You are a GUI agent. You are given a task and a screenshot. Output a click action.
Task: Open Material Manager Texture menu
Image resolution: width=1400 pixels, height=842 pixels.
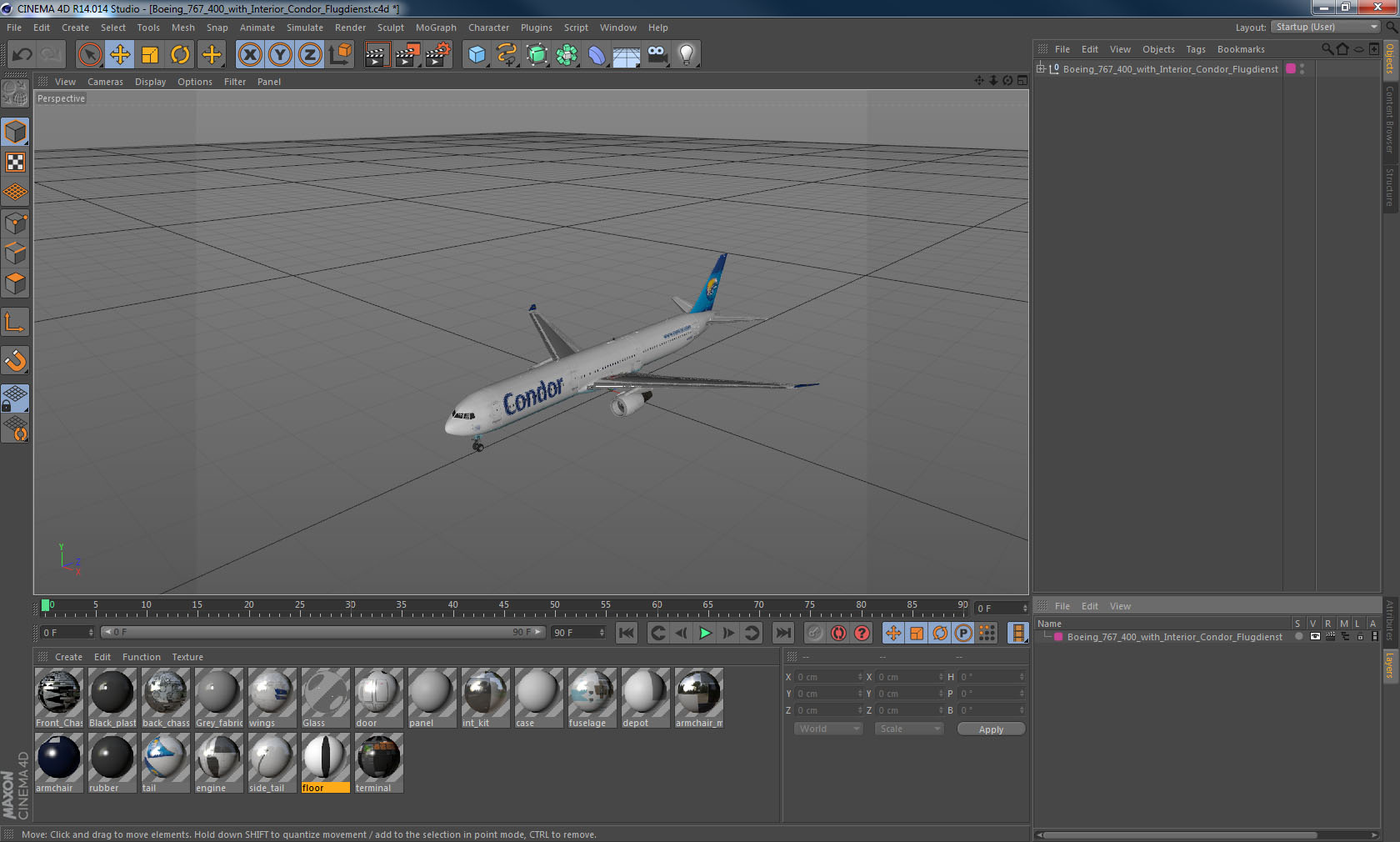187,657
